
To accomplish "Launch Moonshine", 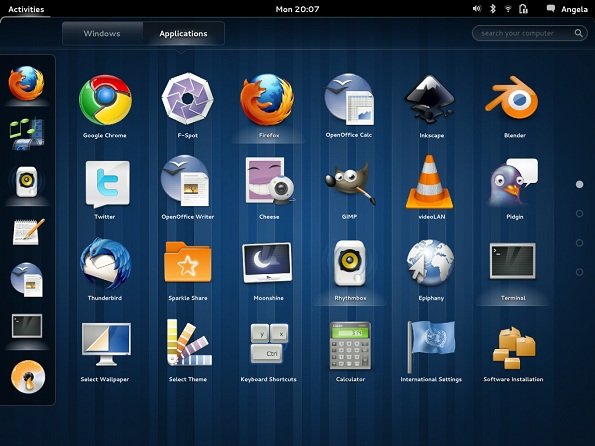I will coord(267,263).
